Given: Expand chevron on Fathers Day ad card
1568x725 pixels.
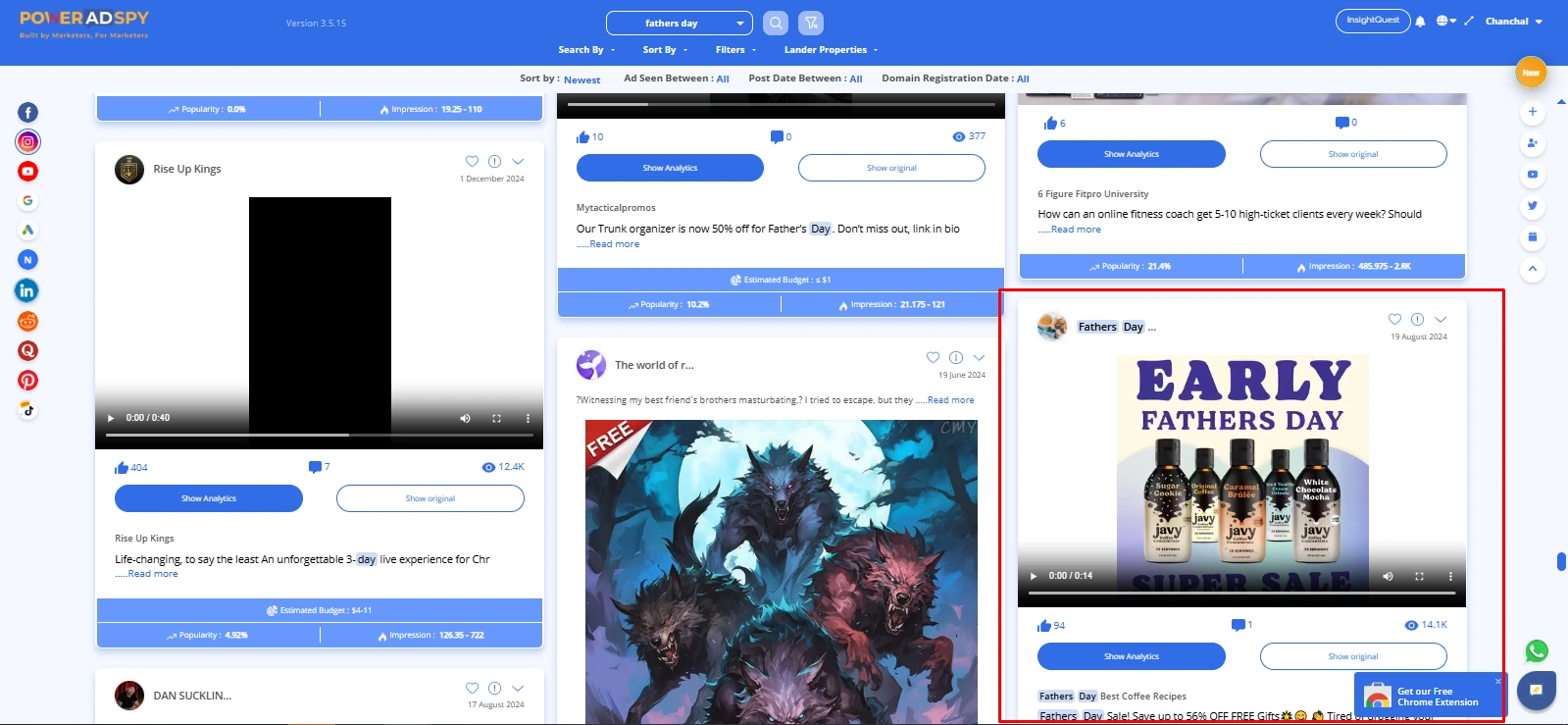Looking at the screenshot, I should coord(1441,319).
